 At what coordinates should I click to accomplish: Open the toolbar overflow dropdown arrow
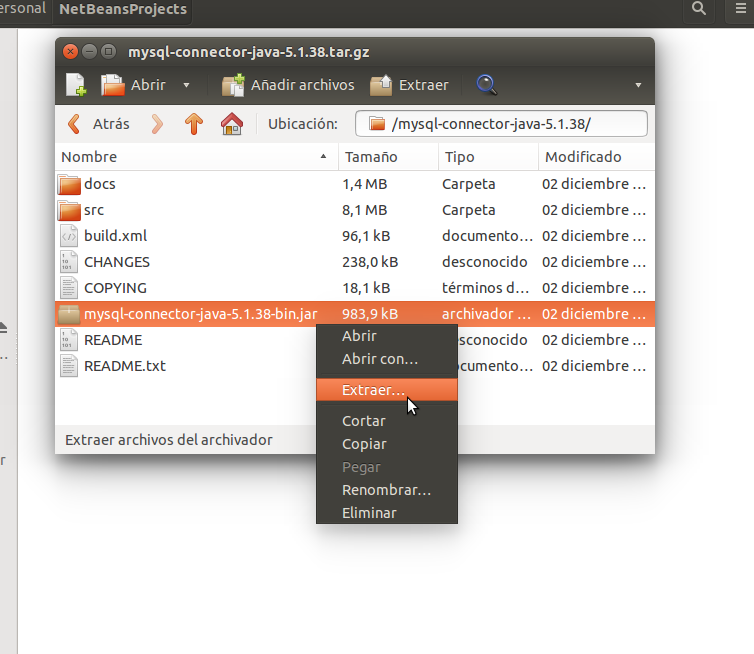click(638, 86)
